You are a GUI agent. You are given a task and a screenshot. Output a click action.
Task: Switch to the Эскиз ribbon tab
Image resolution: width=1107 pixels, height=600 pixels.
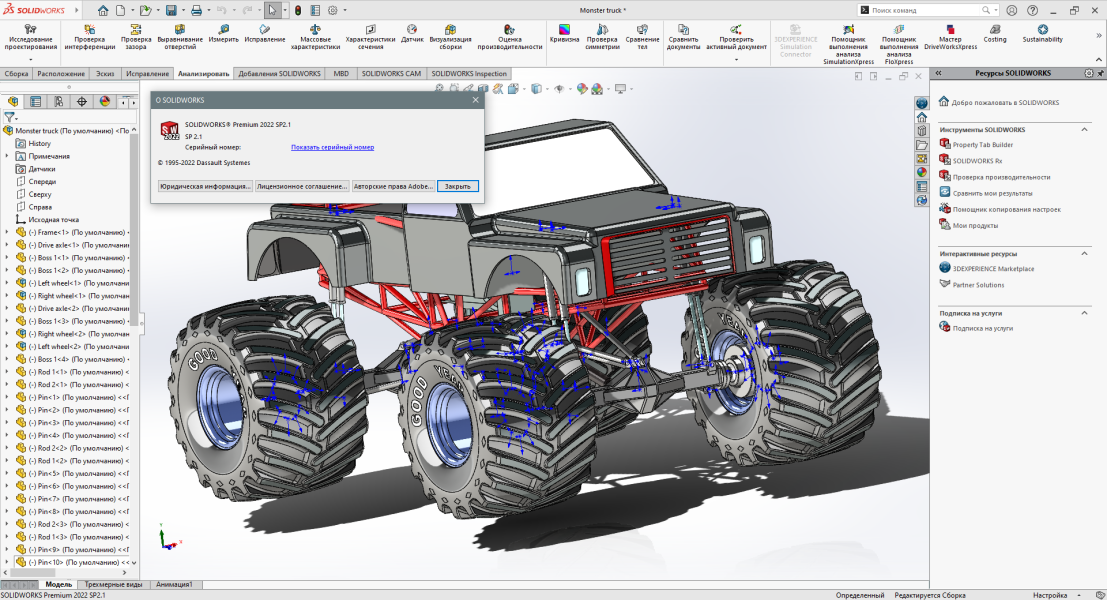(105, 73)
